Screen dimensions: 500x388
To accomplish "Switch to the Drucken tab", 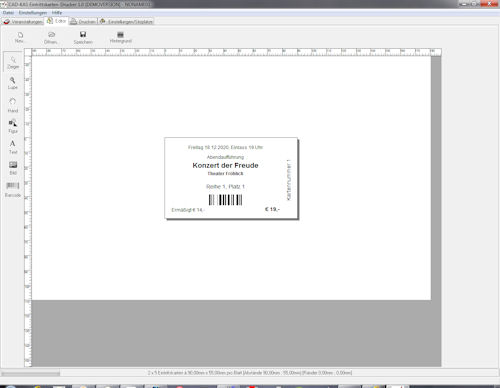I will pos(83,22).
